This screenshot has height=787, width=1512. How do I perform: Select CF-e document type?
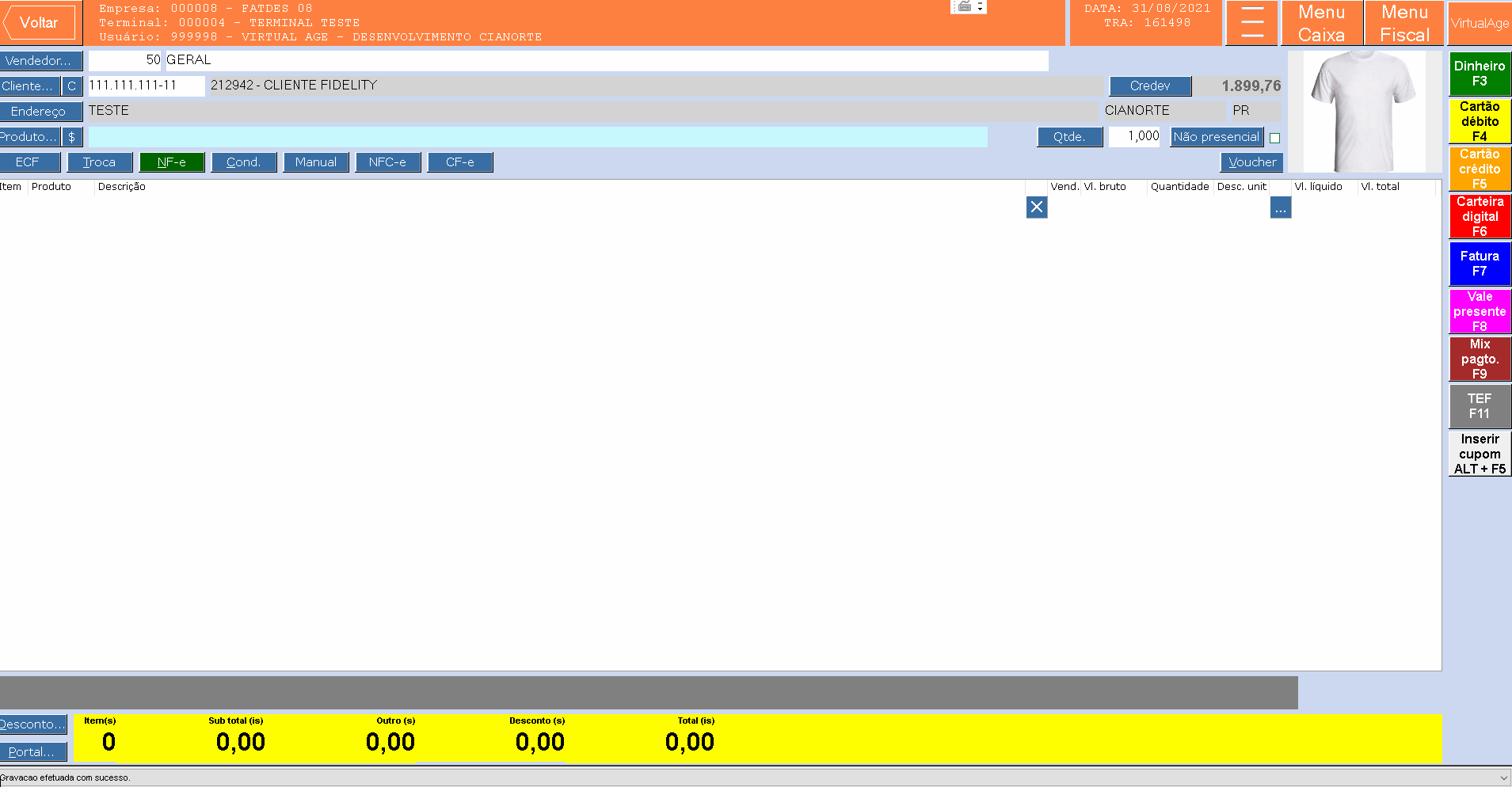pos(460,162)
